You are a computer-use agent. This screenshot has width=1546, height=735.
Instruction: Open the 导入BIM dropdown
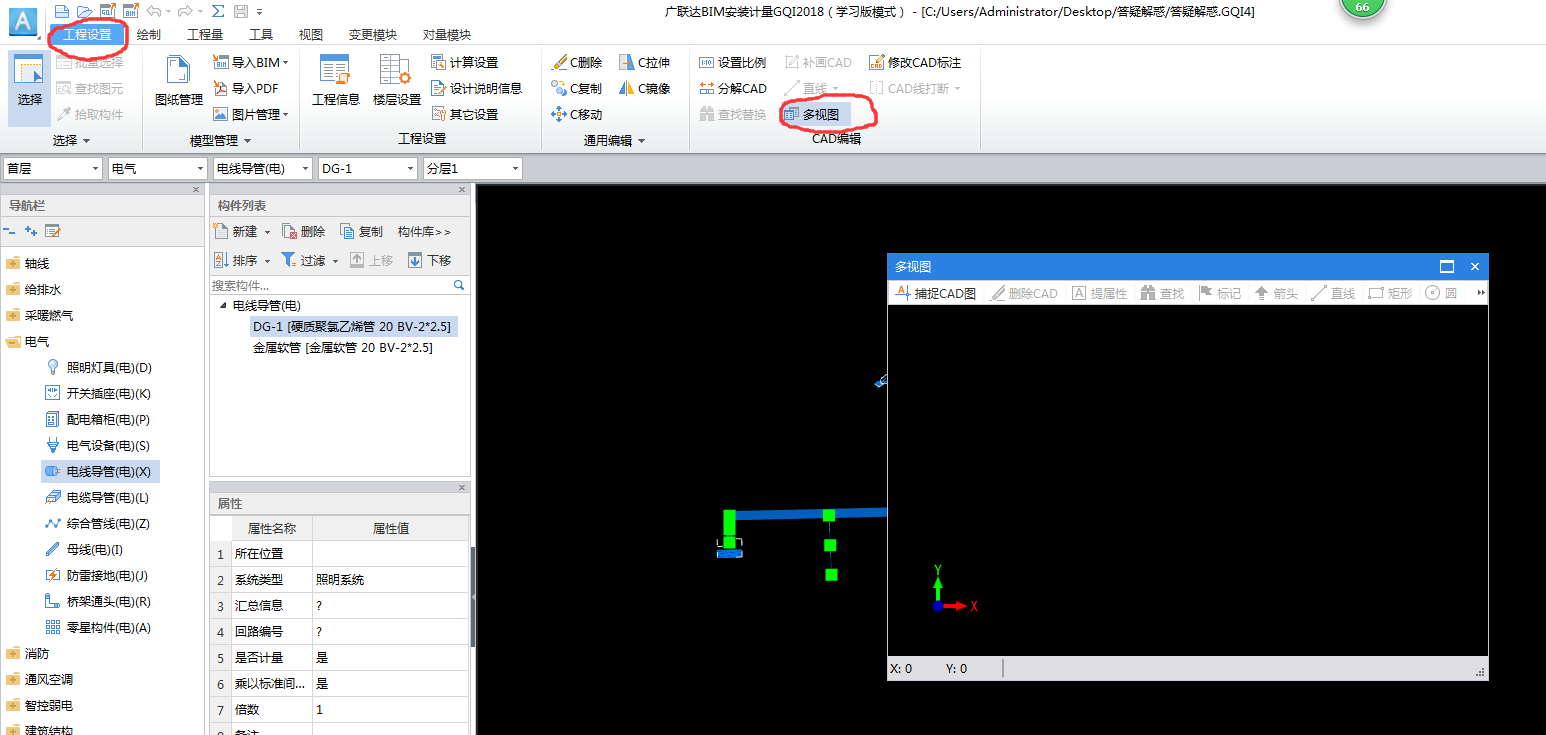(x=285, y=62)
